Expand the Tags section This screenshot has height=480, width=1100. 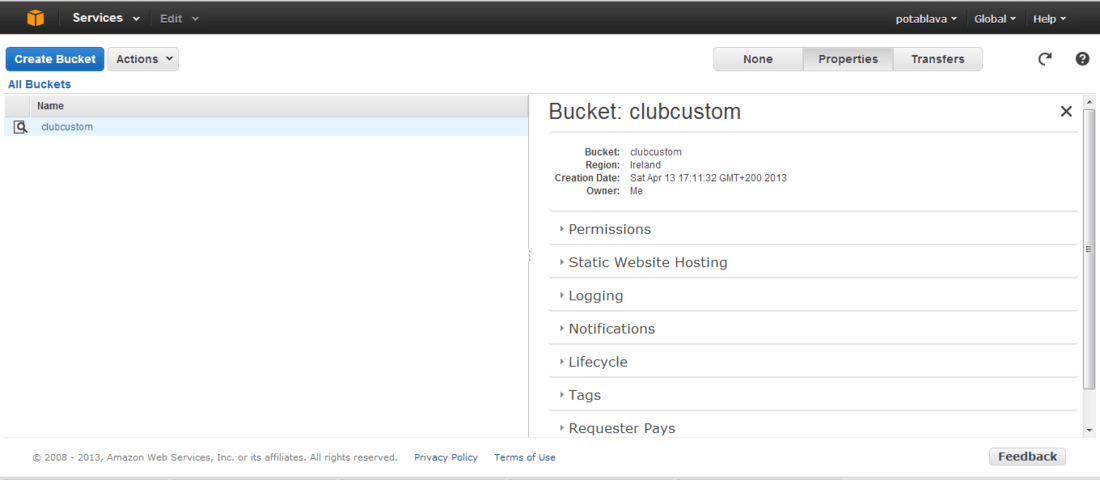click(x=813, y=395)
